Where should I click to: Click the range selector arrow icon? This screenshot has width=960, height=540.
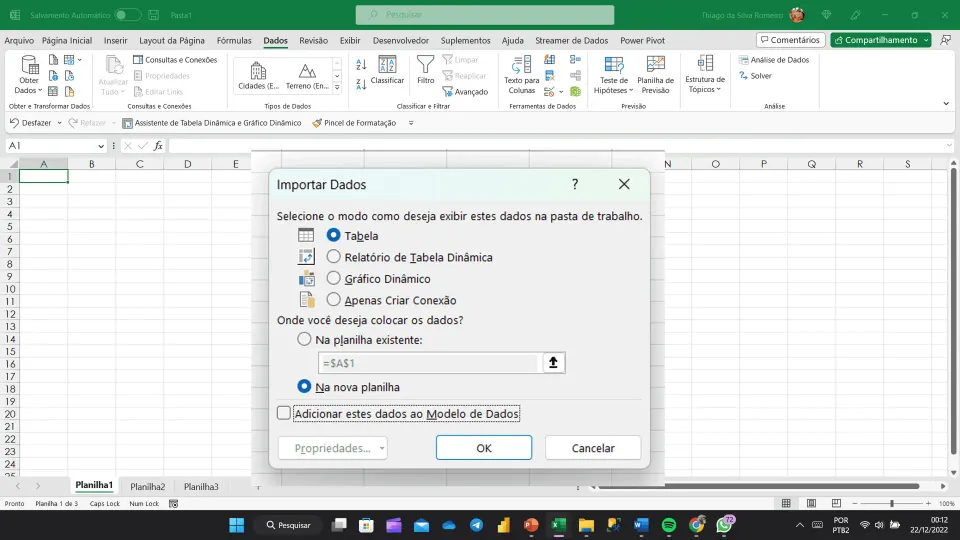[553, 363]
